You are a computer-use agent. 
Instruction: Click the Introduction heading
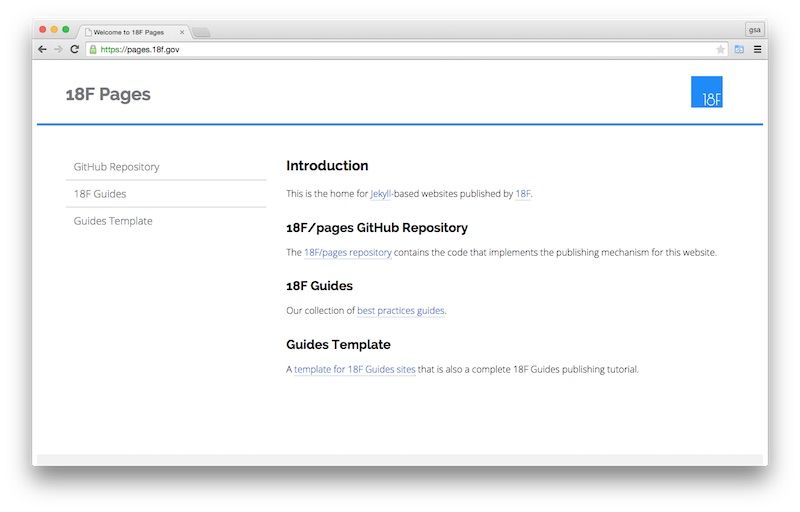[327, 166]
